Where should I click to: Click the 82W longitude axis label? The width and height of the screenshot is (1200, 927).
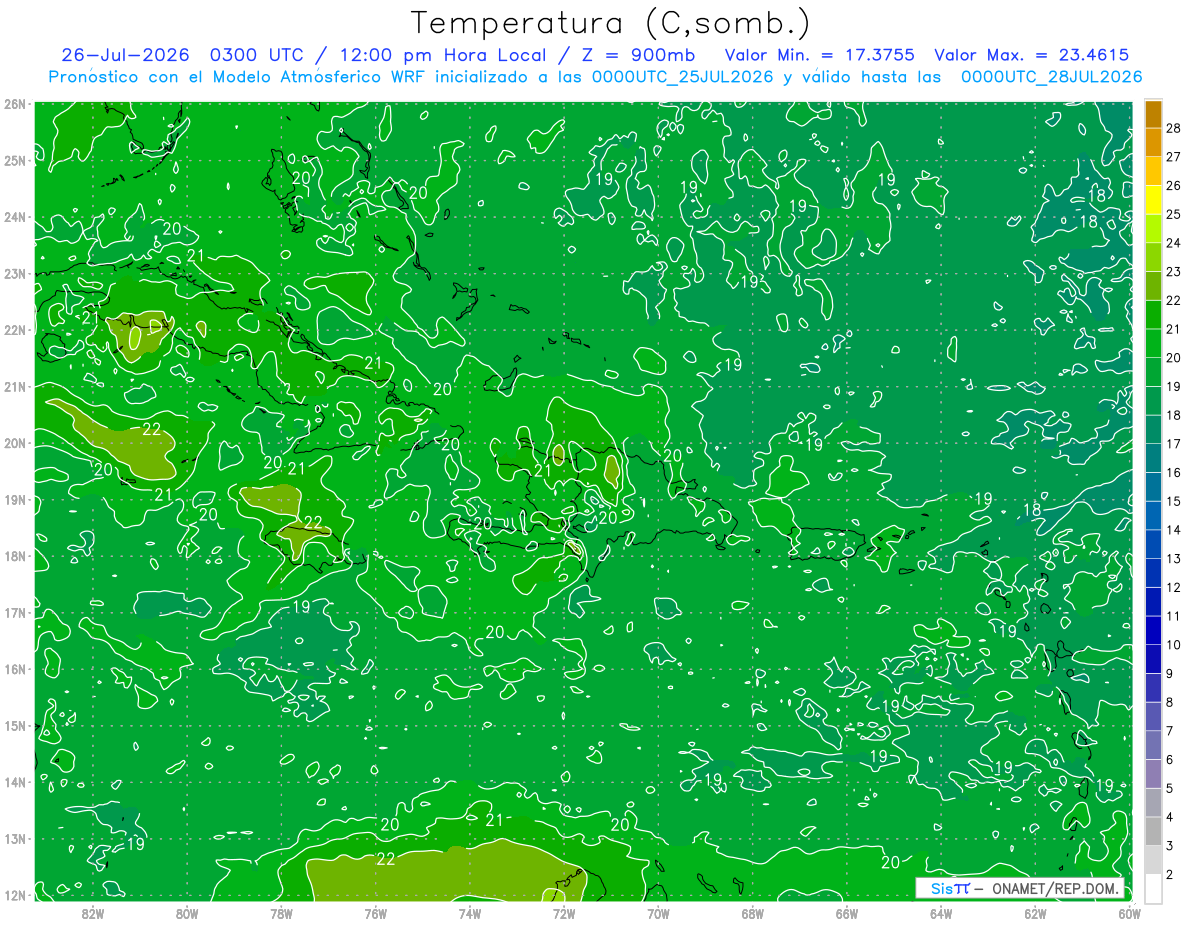click(93, 913)
